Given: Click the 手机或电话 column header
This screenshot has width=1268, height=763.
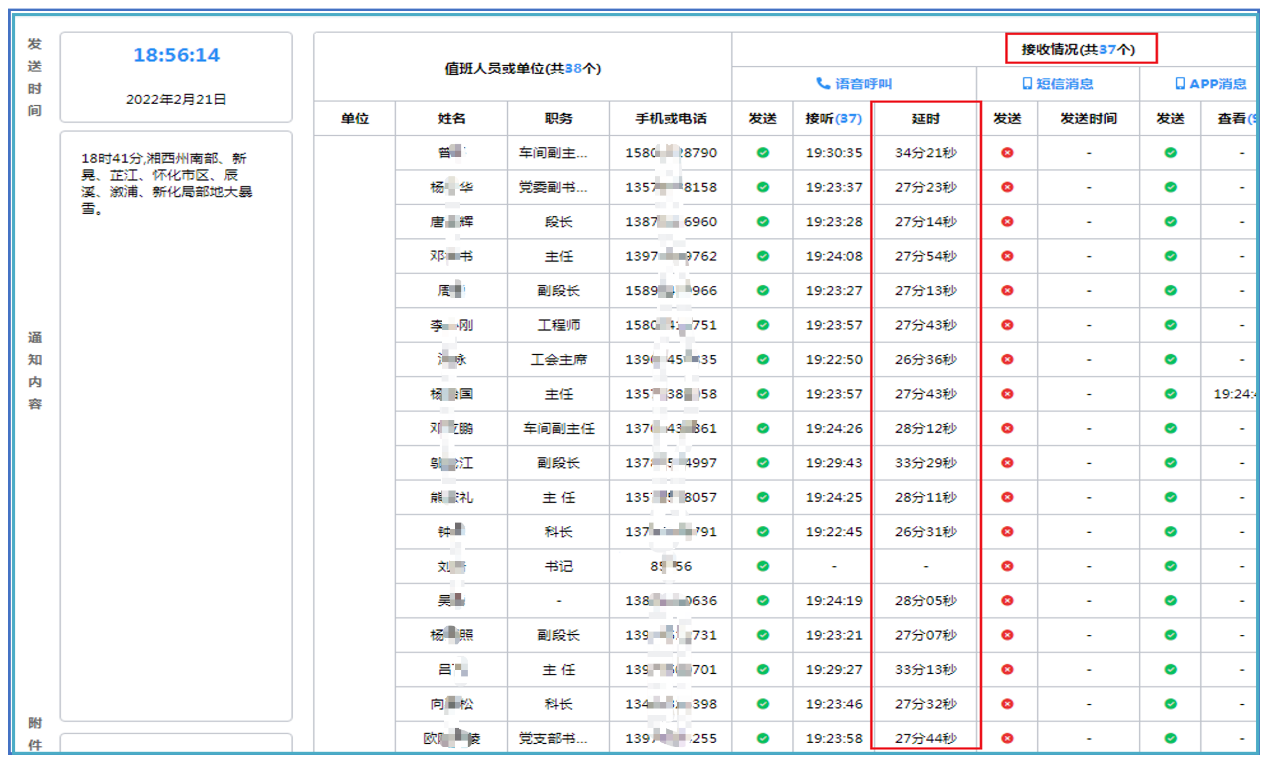Looking at the screenshot, I should (x=671, y=118).
